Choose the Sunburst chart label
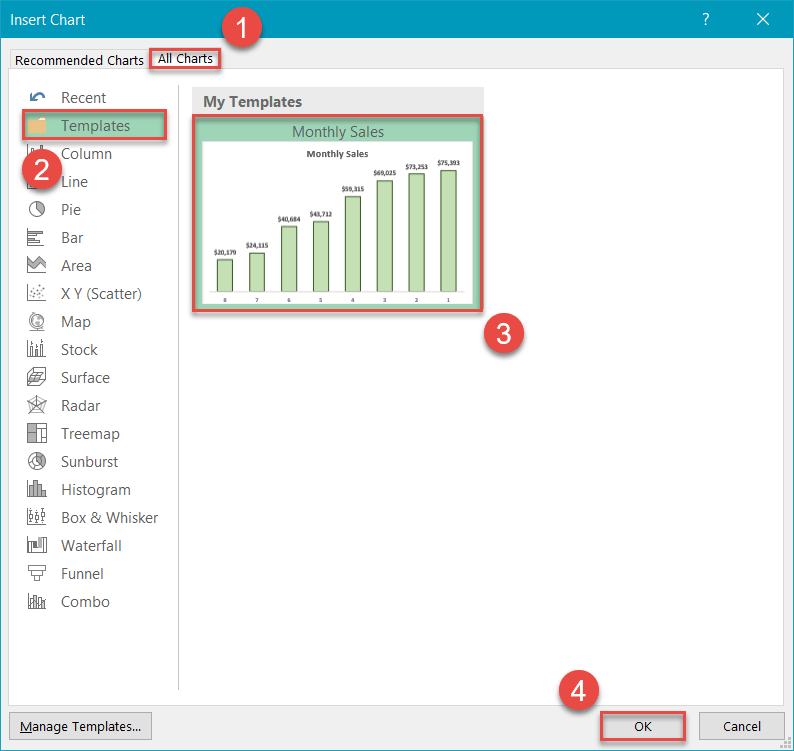Image resolution: width=794 pixels, height=751 pixels. 89,461
